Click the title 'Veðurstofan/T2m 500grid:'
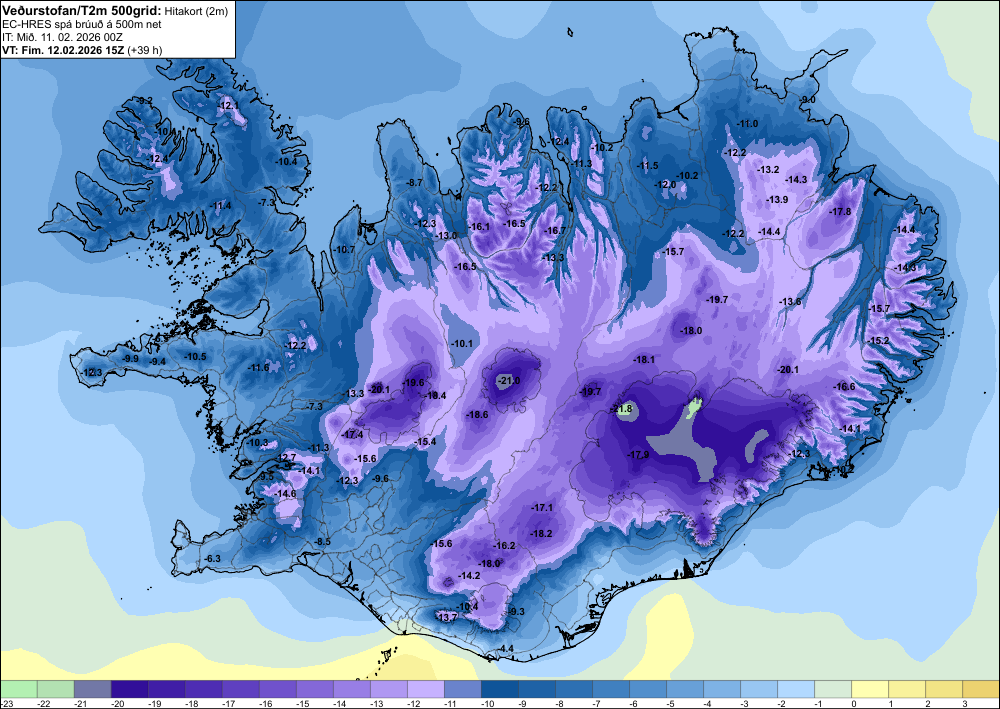 [82, 10]
